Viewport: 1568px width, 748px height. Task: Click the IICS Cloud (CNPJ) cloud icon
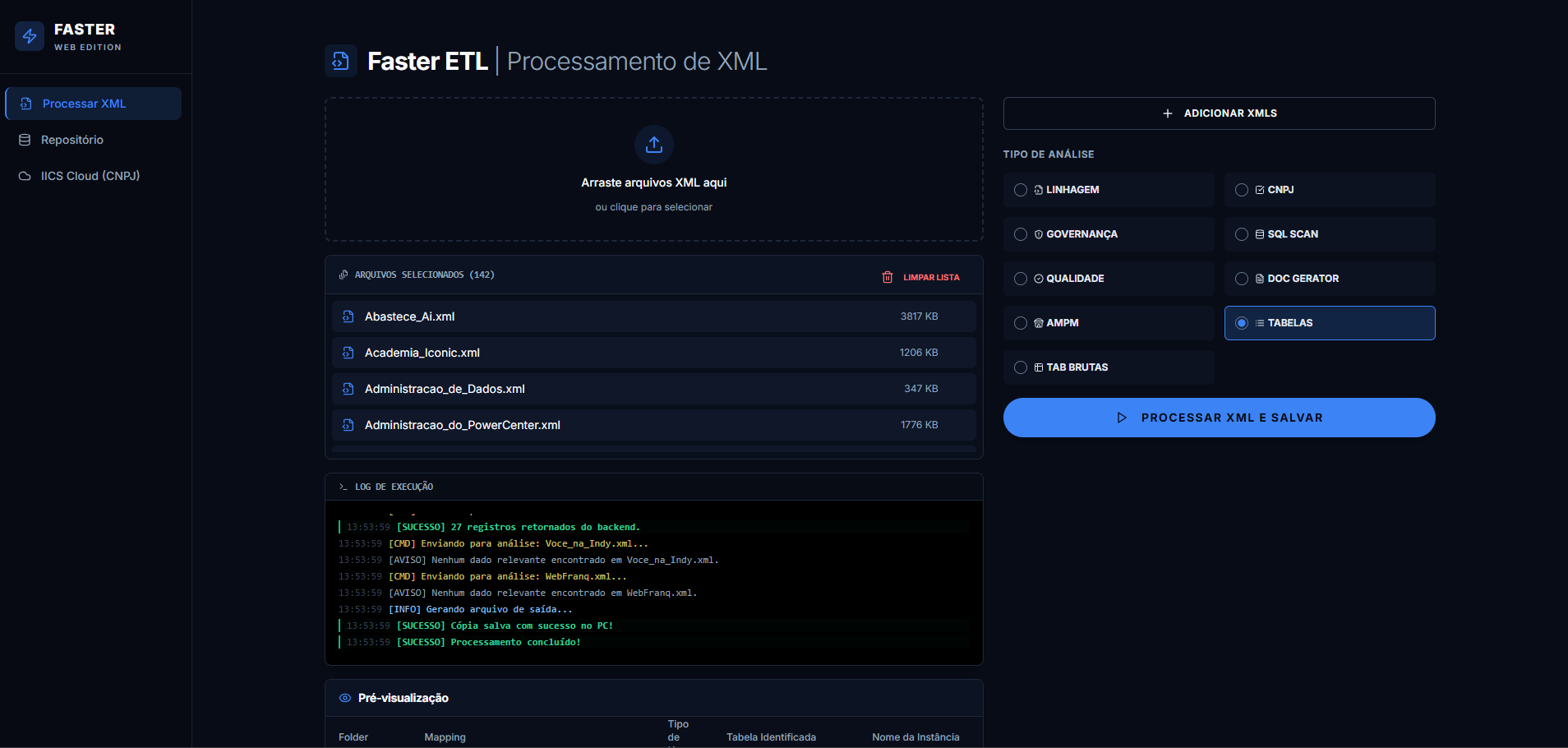[25, 176]
